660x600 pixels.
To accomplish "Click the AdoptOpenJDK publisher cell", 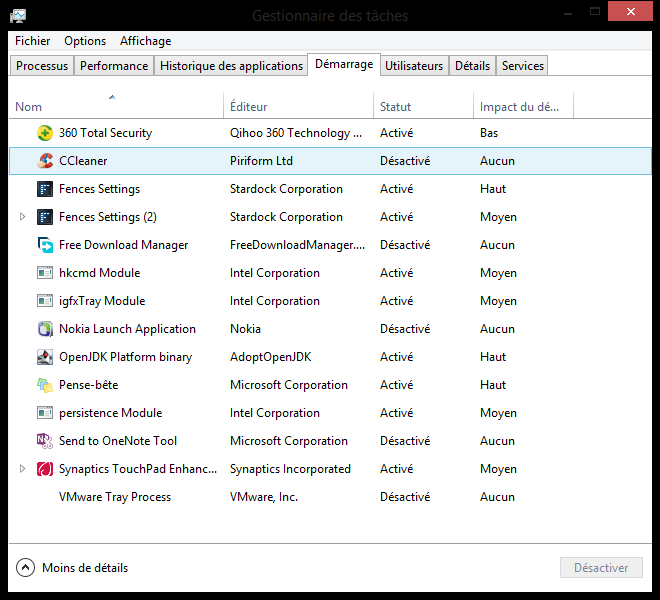I will pos(270,357).
